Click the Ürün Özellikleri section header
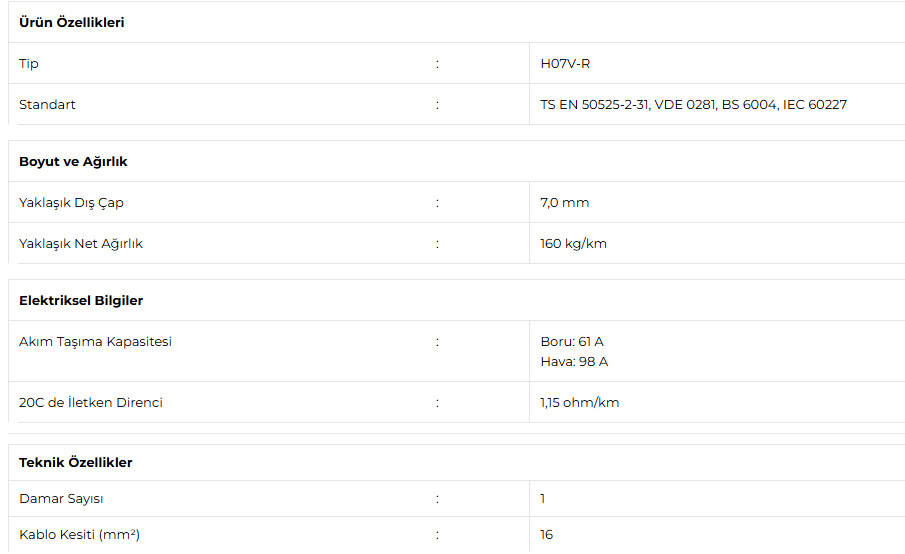Viewport: 905px width, 554px height. pos(72,23)
